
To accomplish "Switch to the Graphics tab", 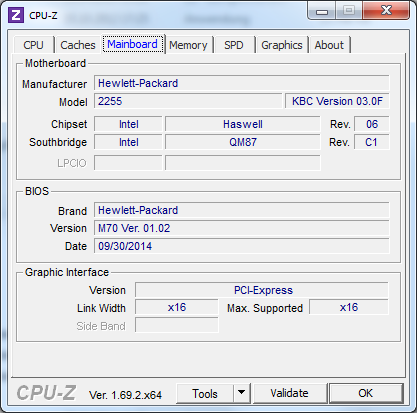I will [282, 45].
